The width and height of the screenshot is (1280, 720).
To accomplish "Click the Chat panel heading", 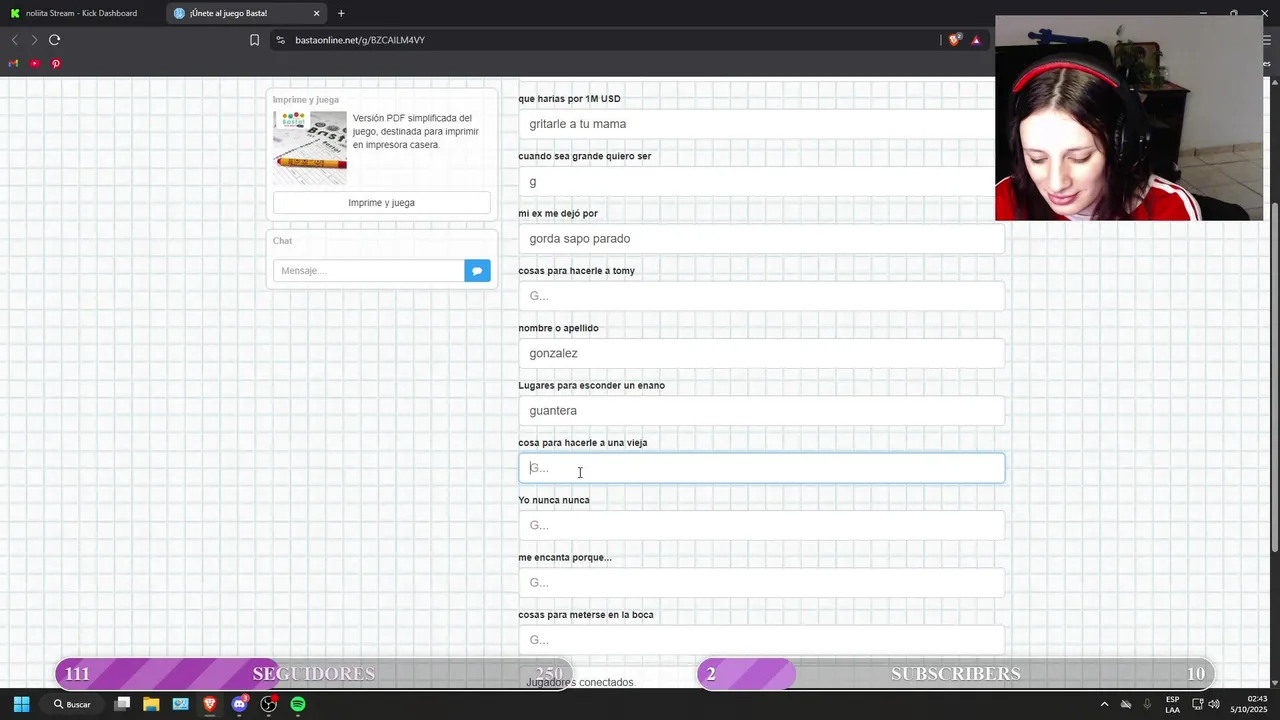I will click(283, 241).
